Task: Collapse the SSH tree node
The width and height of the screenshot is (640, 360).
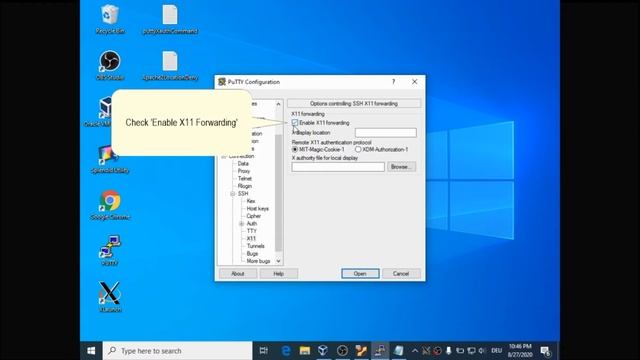Action: (x=233, y=193)
